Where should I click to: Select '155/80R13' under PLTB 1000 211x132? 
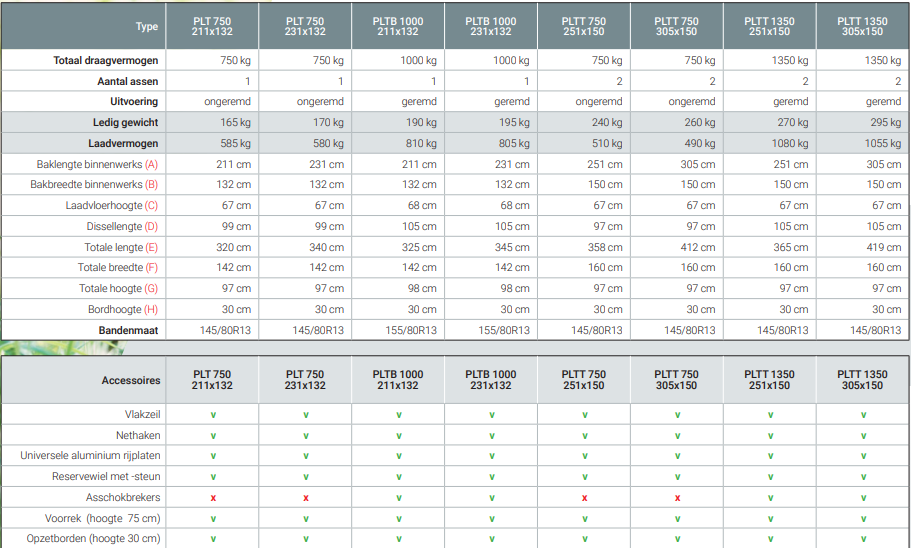tap(411, 331)
